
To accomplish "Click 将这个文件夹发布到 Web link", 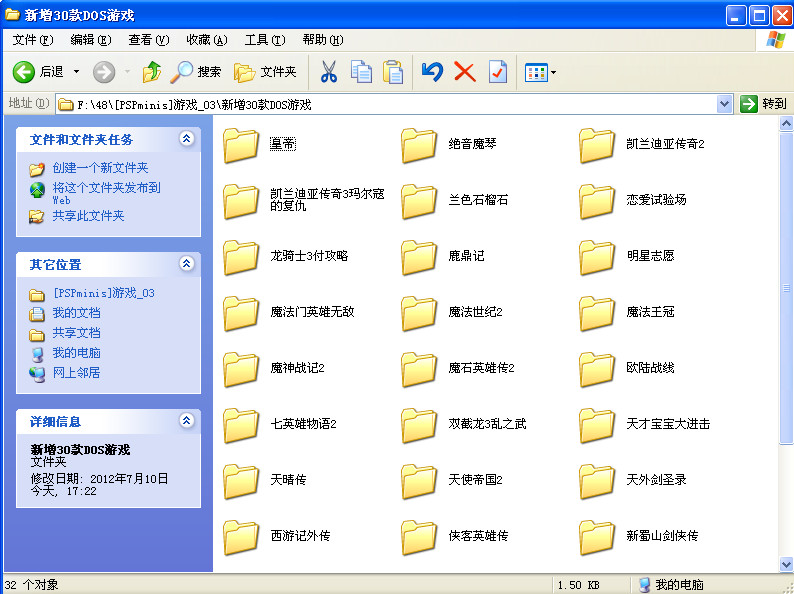I will point(106,193).
